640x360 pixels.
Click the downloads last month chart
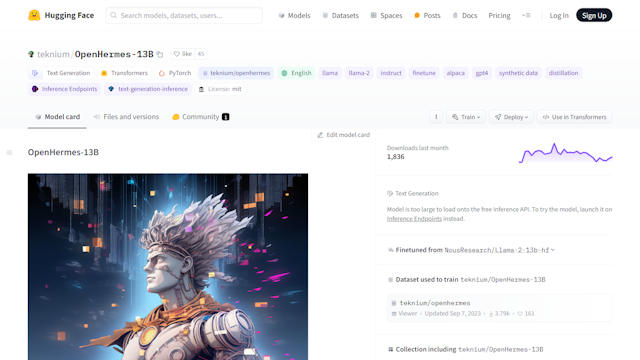(565, 153)
